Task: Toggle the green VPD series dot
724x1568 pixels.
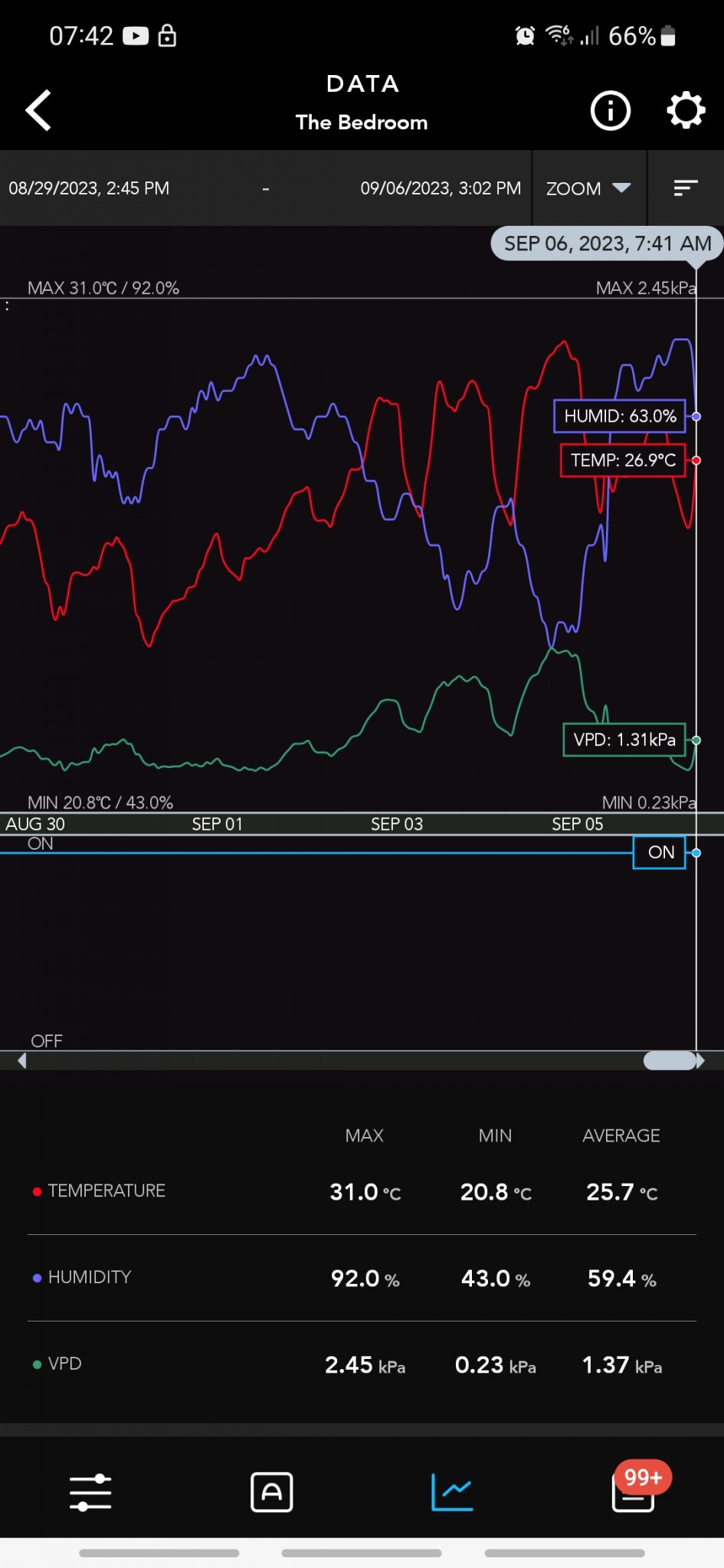Action: 37,1364
